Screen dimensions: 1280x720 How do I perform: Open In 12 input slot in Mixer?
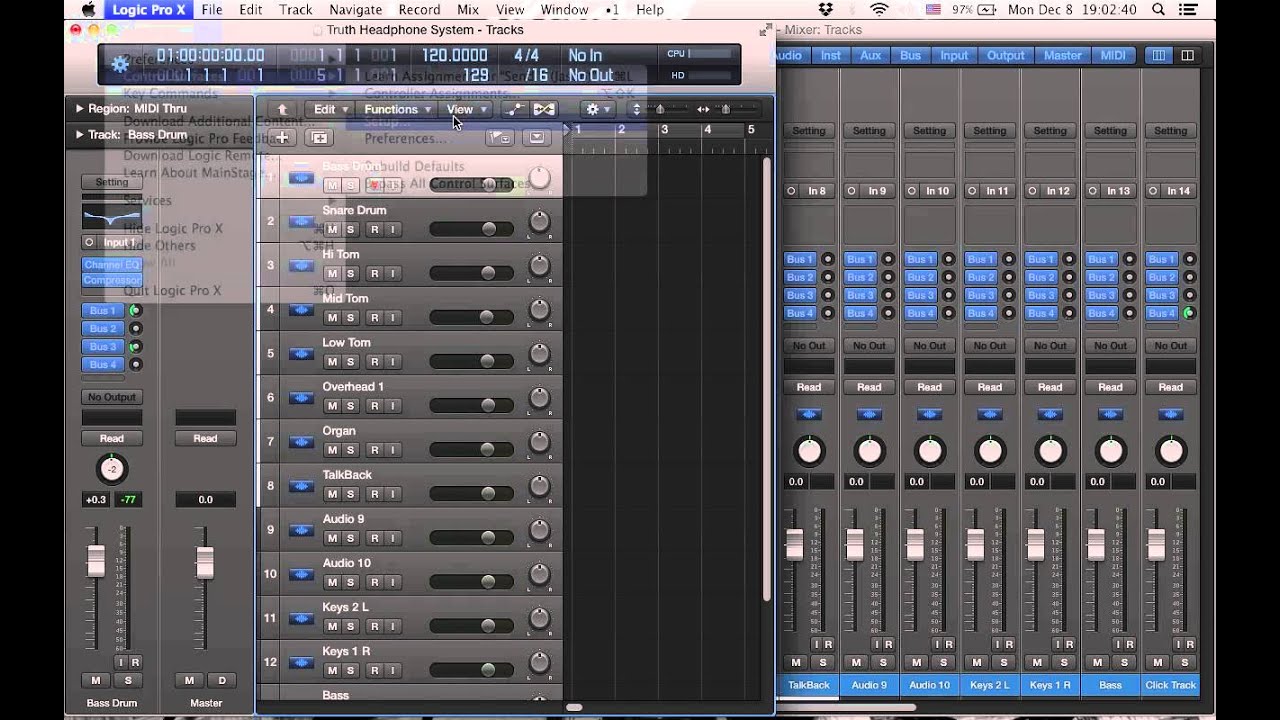coord(1057,191)
